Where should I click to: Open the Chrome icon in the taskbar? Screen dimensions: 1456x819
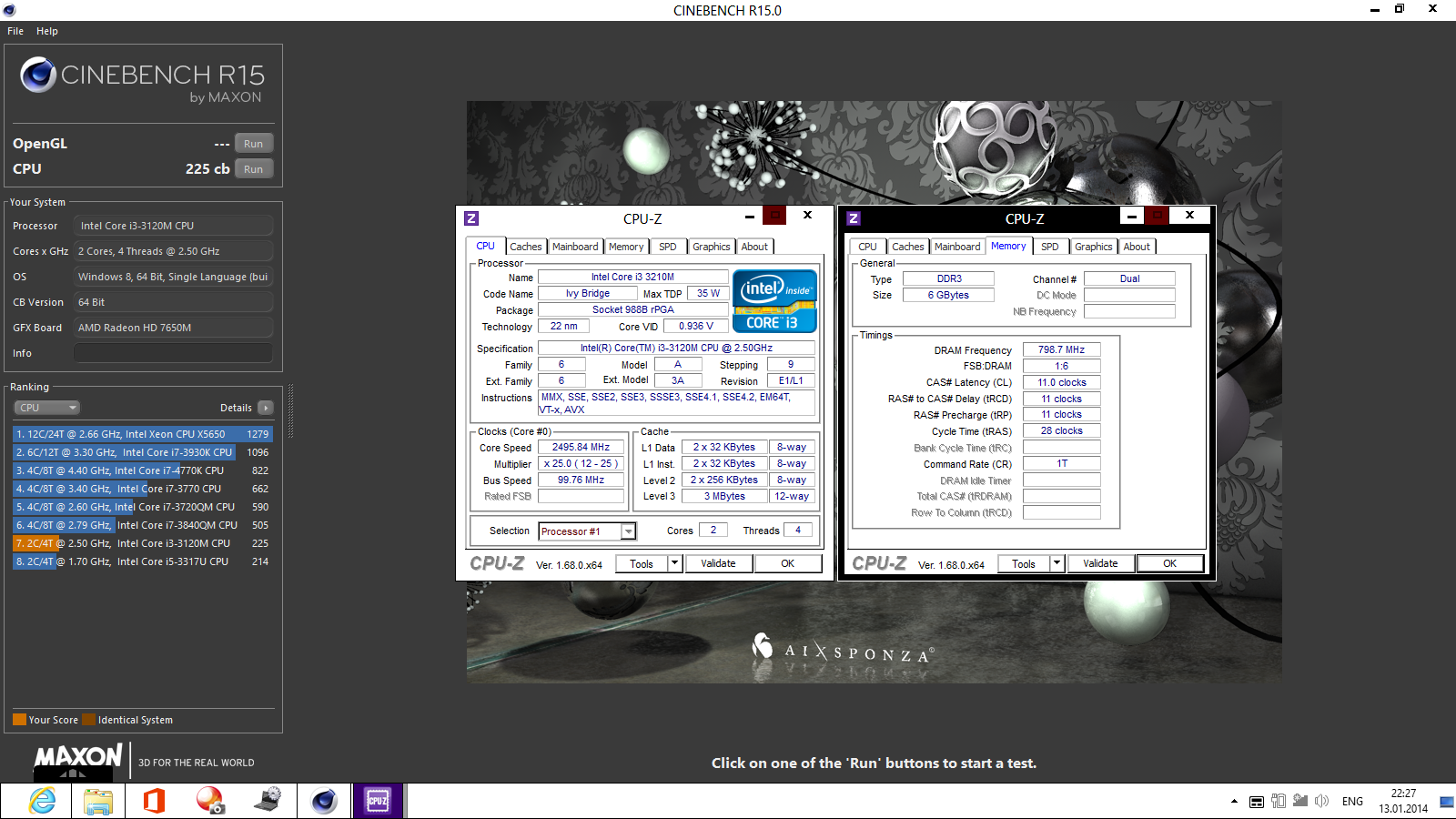coord(210,801)
